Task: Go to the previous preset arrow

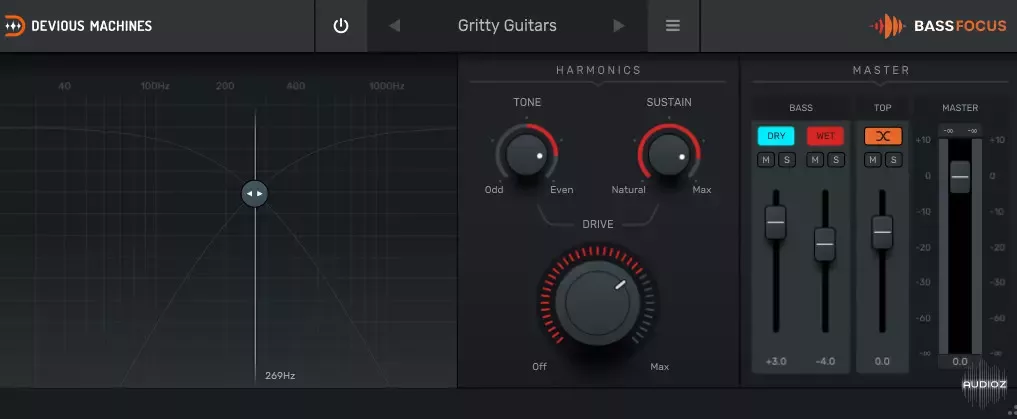Action: [394, 26]
